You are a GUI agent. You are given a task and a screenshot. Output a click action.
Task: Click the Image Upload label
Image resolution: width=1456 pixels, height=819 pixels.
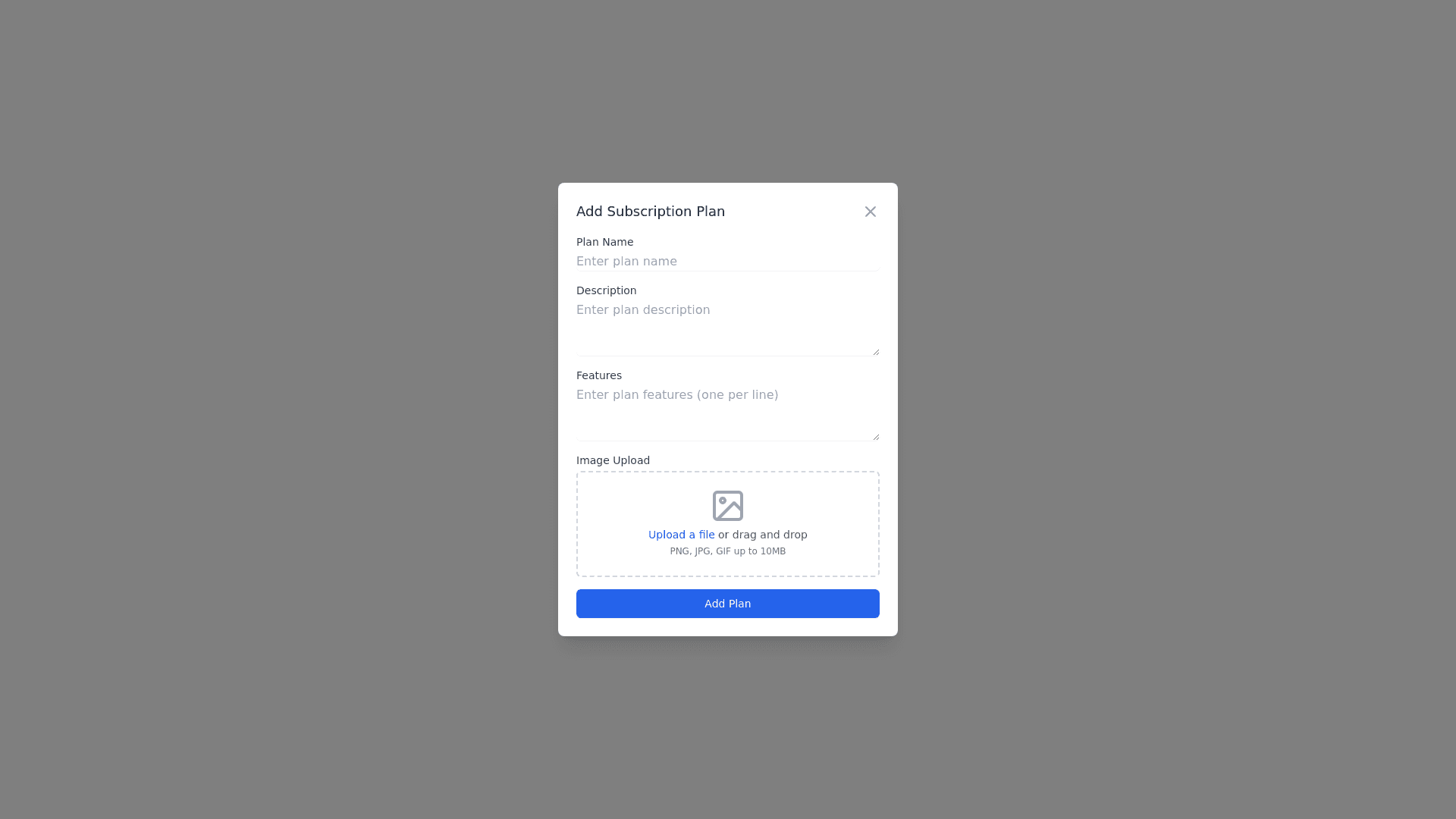coord(613,460)
